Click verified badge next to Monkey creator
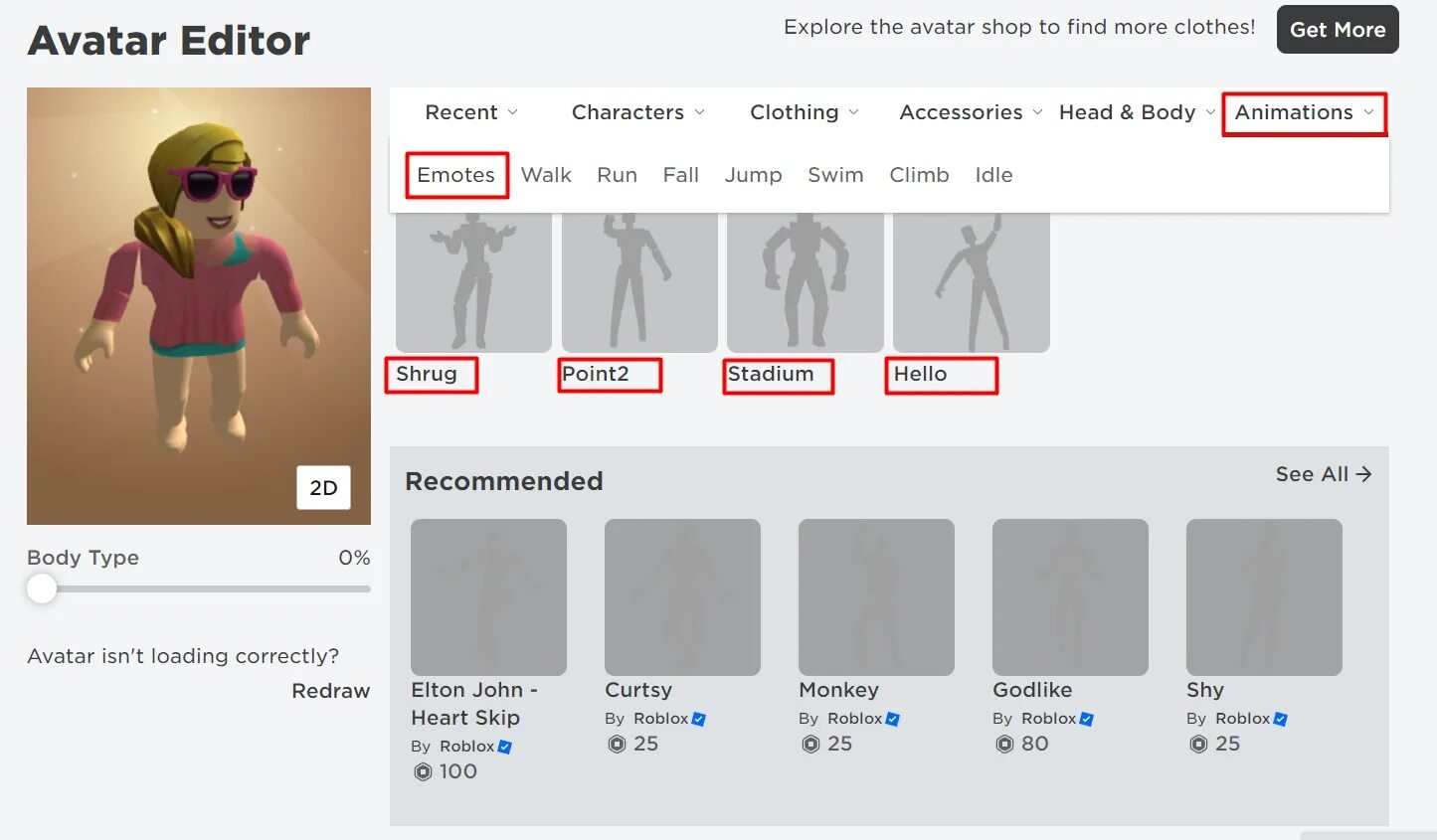Screen dimensions: 1437x840 pyautogui.click(x=892, y=719)
